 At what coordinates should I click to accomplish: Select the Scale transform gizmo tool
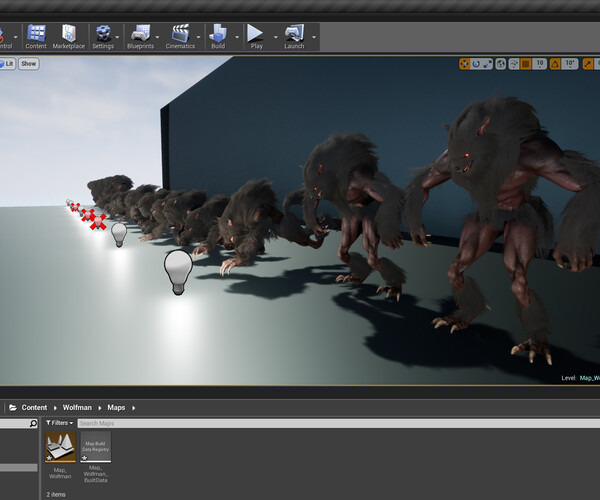pos(488,64)
